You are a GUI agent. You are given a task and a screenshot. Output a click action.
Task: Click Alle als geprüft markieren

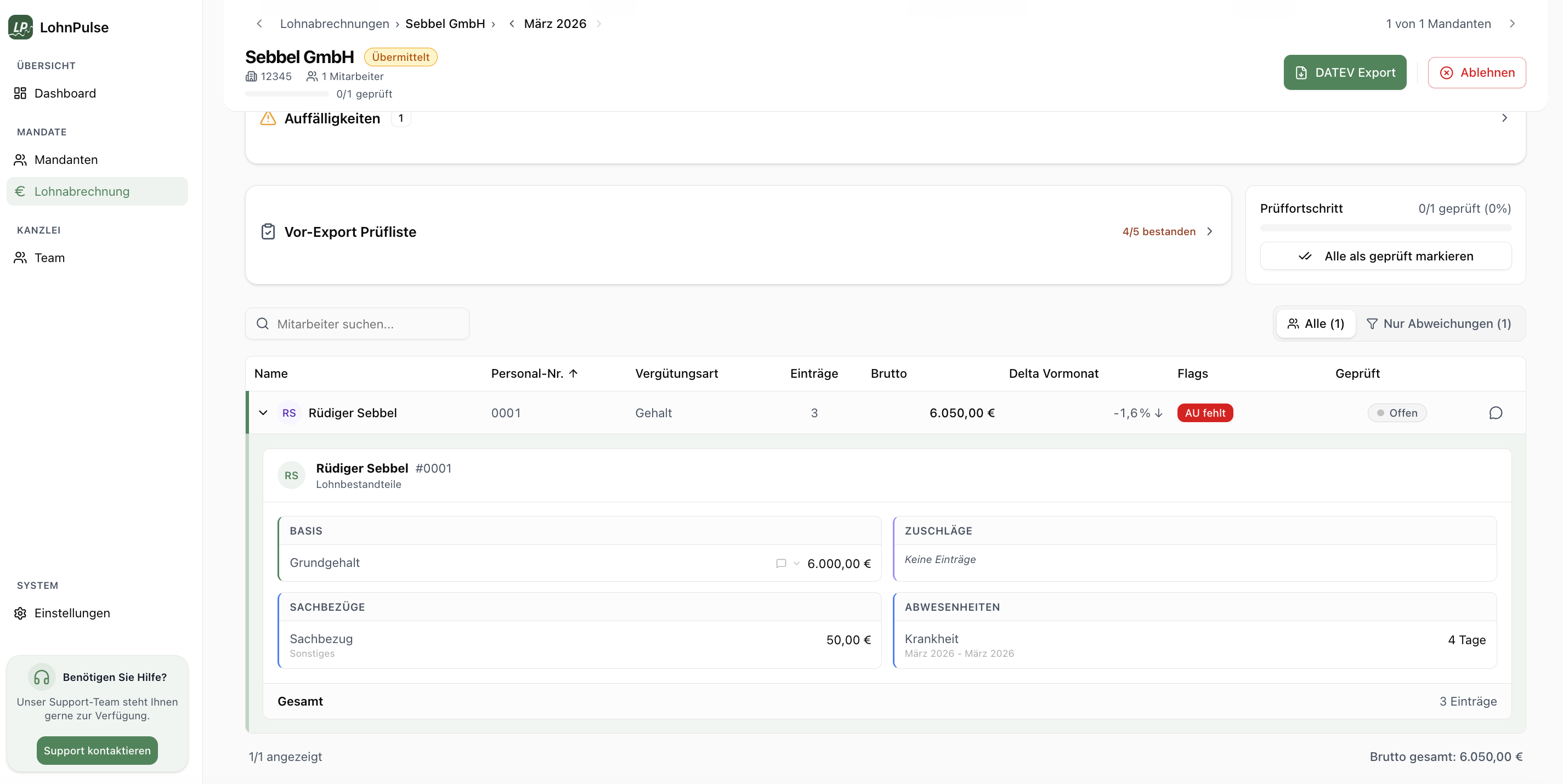pyautogui.click(x=1385, y=256)
